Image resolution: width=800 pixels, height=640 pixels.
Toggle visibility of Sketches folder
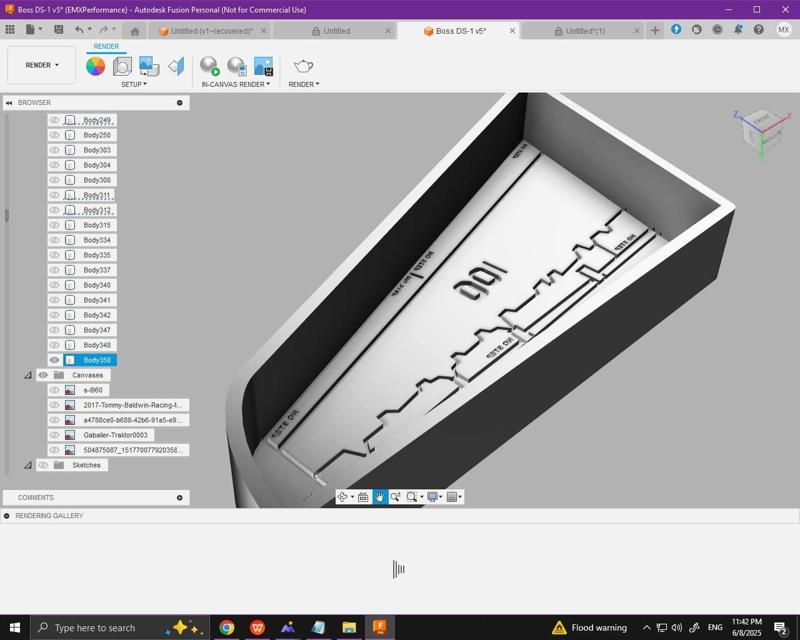(x=43, y=465)
